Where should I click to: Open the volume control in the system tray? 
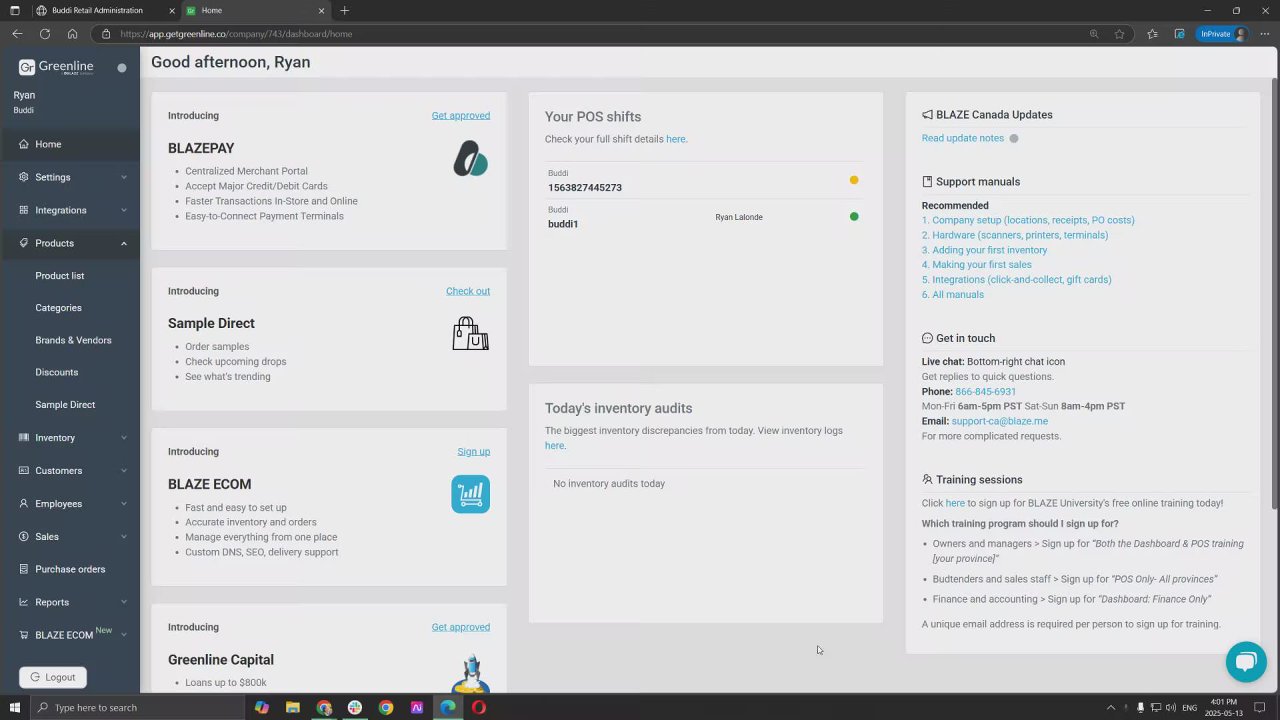[1170, 708]
